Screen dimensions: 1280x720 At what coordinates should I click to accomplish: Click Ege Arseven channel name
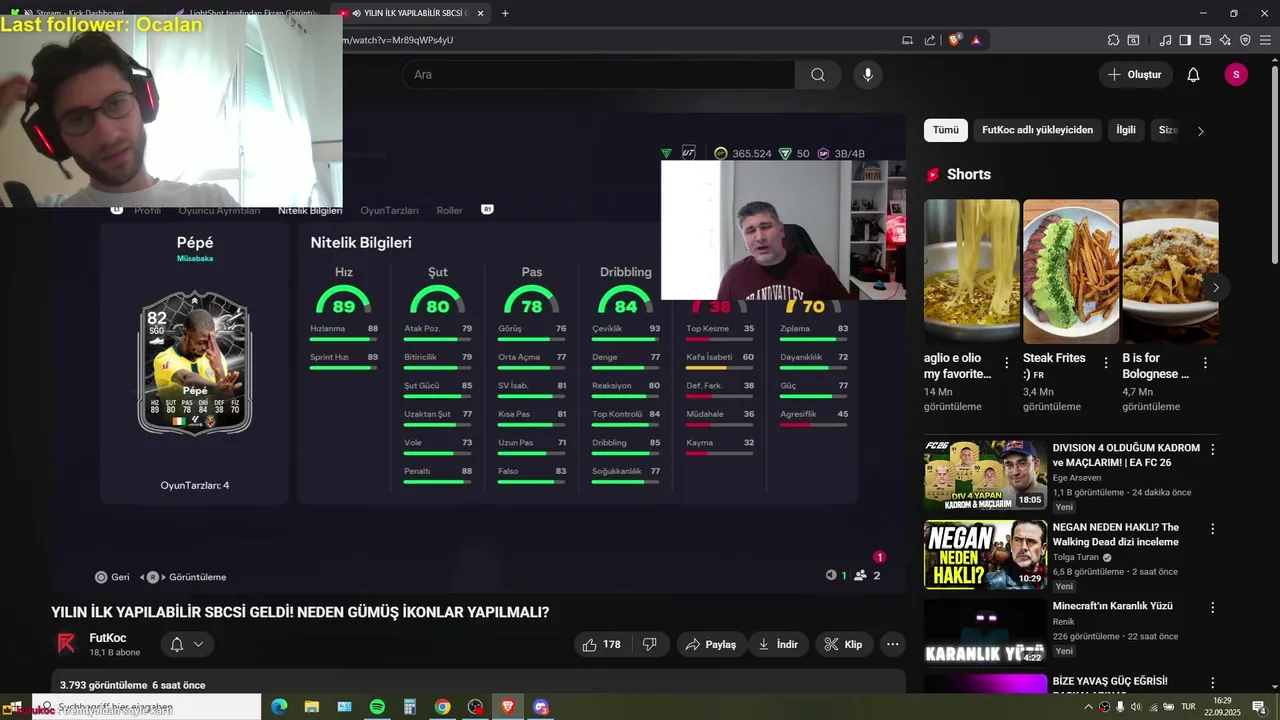tap(1076, 478)
